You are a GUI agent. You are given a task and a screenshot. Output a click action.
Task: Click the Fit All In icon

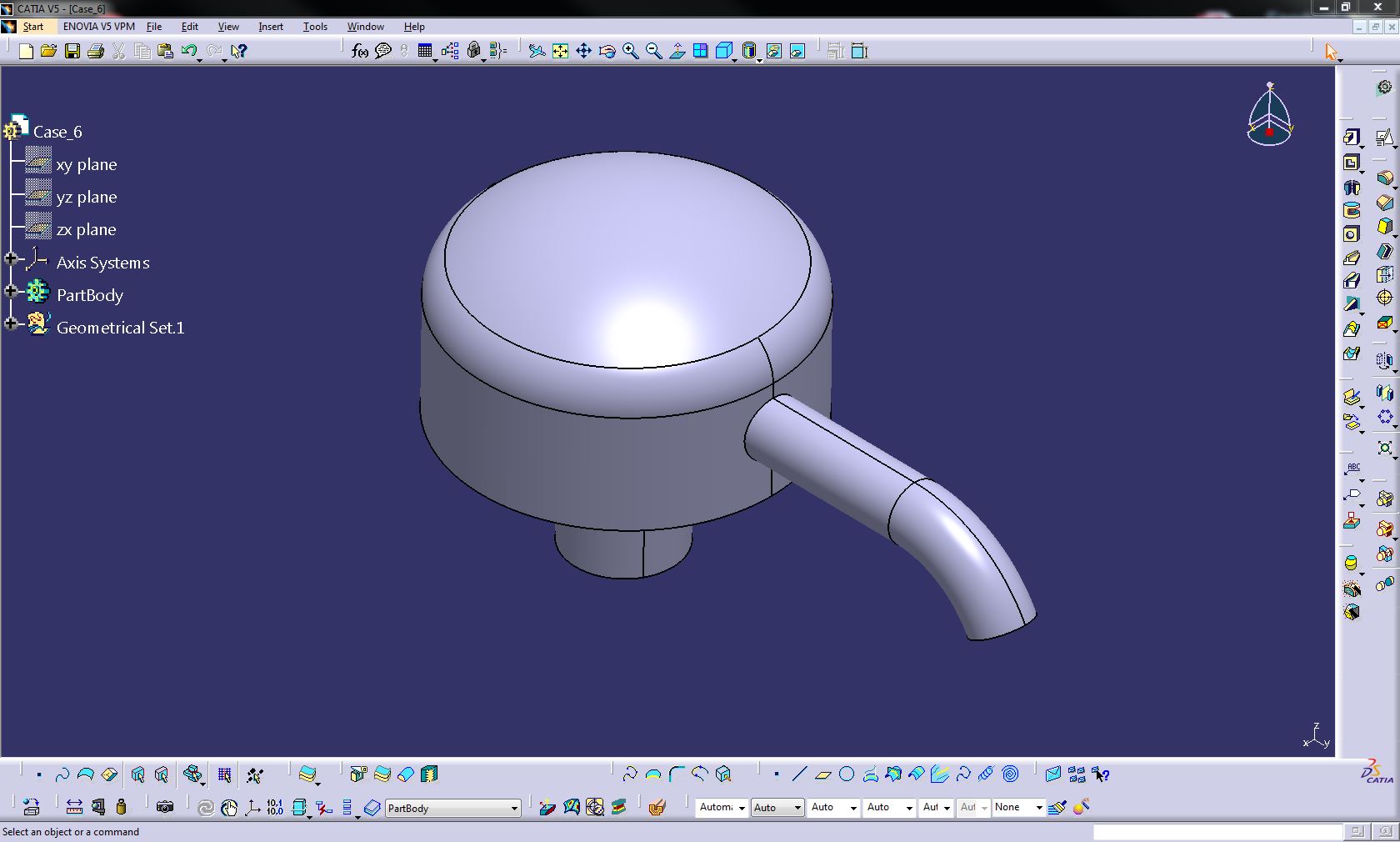561,51
